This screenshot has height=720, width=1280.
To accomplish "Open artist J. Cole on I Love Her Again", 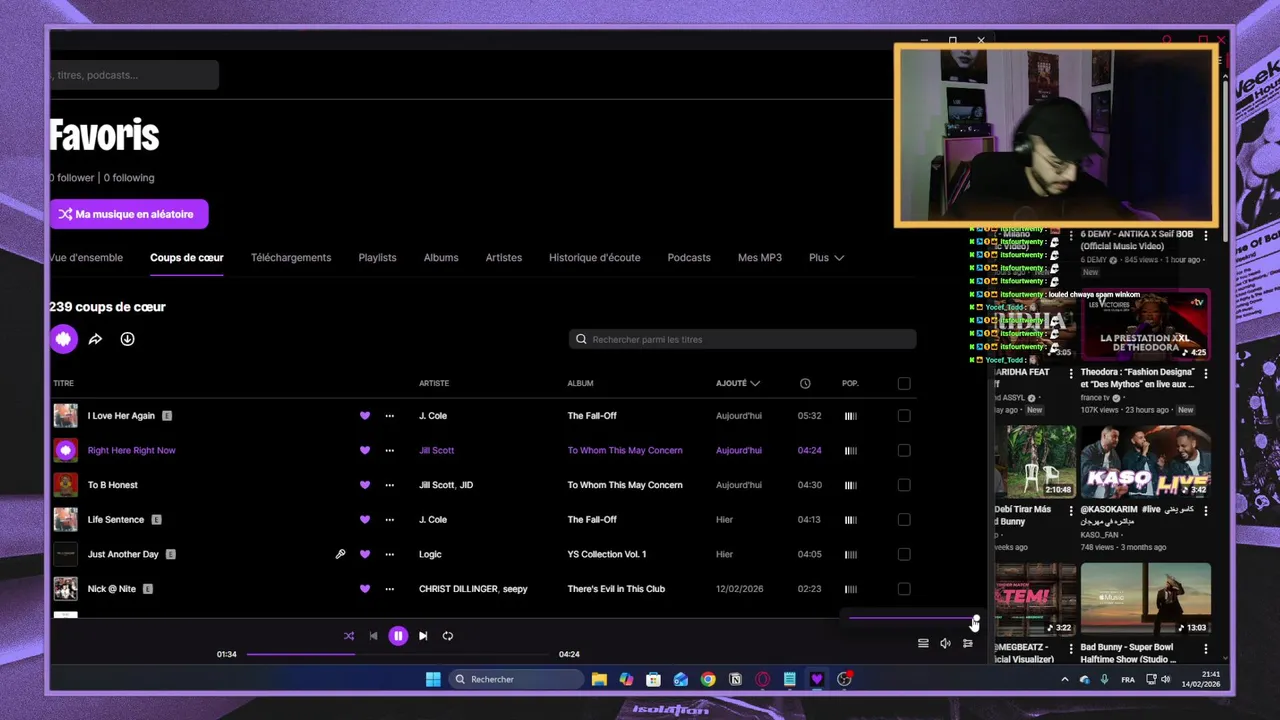I will point(433,416).
